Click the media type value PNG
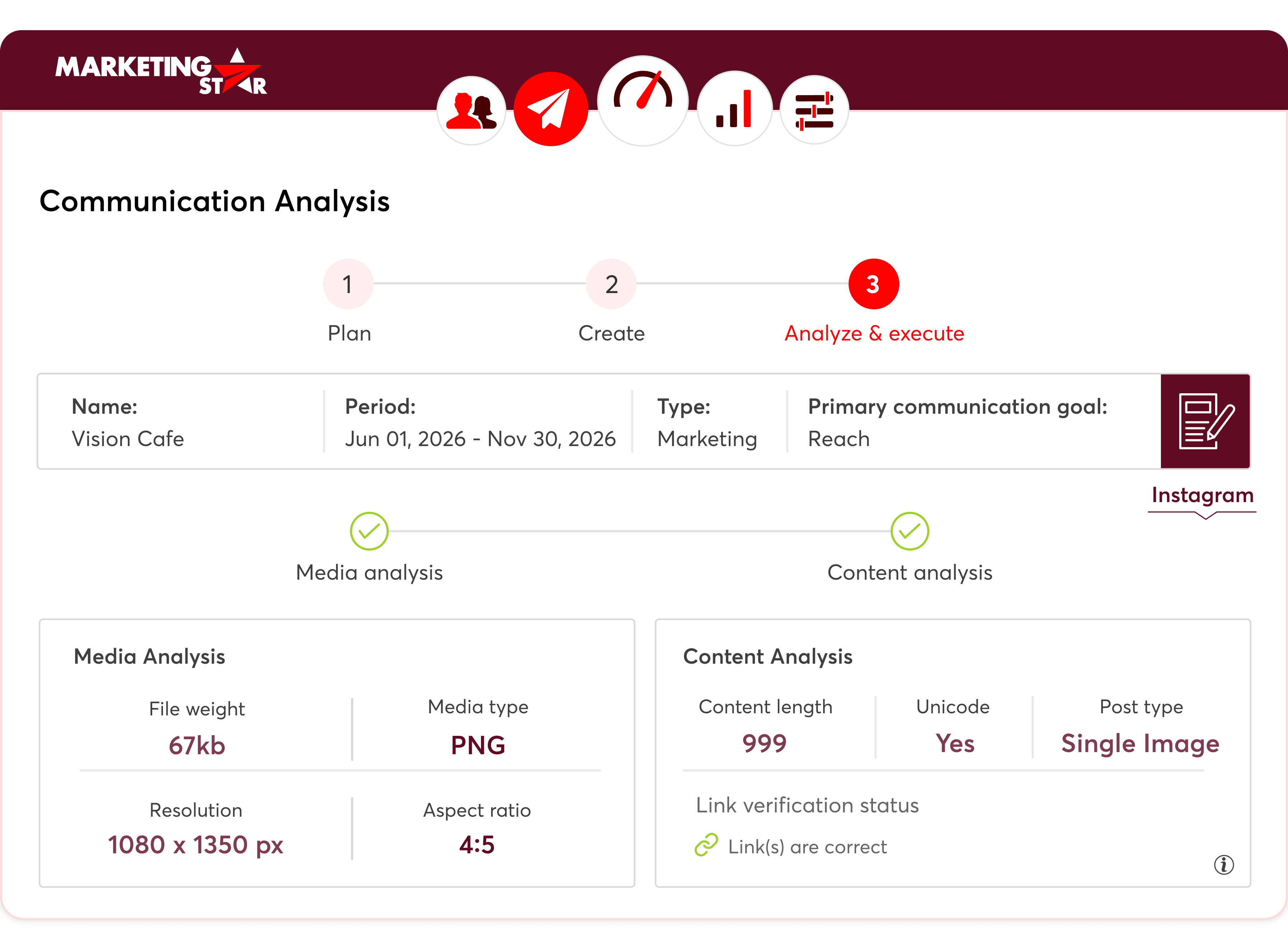Image resolution: width=1288 pixels, height=946 pixels. click(478, 745)
